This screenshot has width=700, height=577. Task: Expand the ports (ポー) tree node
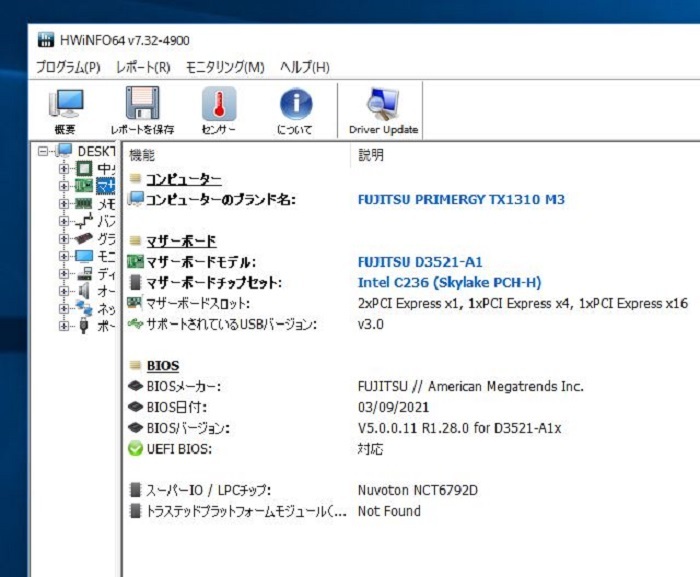click(x=64, y=326)
